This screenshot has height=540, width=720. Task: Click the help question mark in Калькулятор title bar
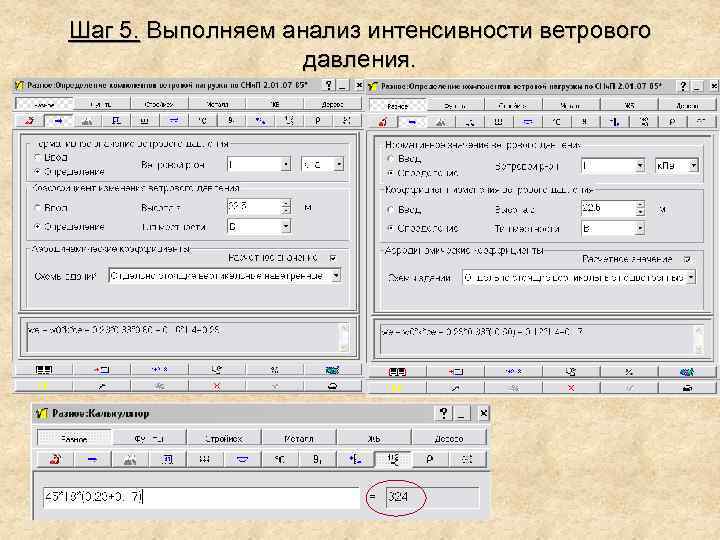443,413
